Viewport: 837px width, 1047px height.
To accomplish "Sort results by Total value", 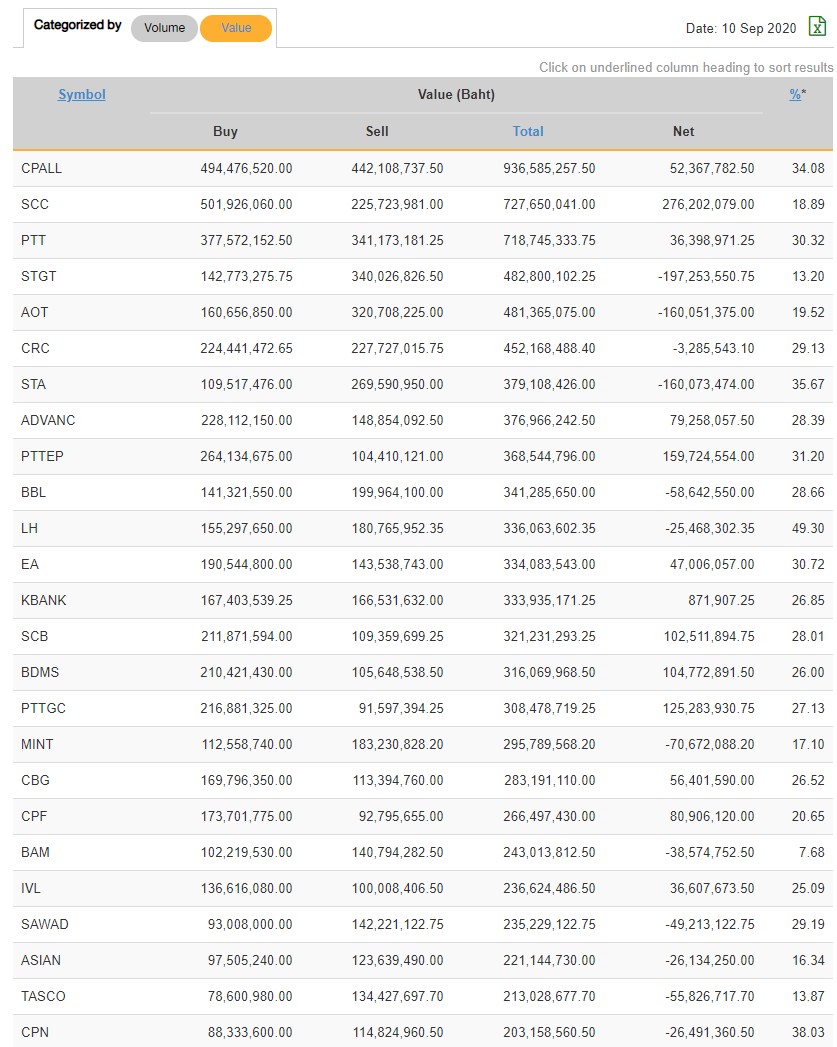I will pyautogui.click(x=528, y=131).
